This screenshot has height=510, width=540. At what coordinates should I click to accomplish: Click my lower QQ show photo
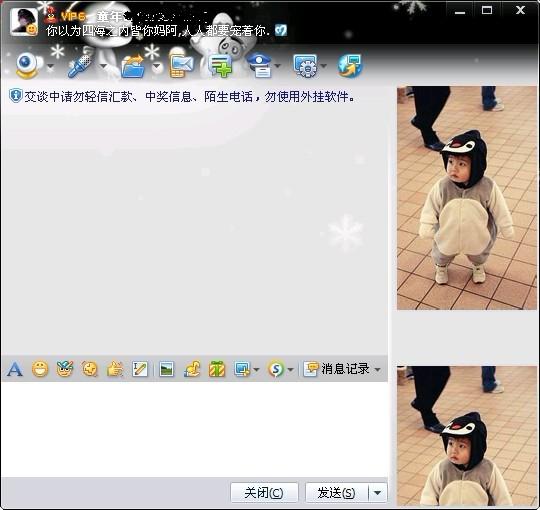click(467, 436)
